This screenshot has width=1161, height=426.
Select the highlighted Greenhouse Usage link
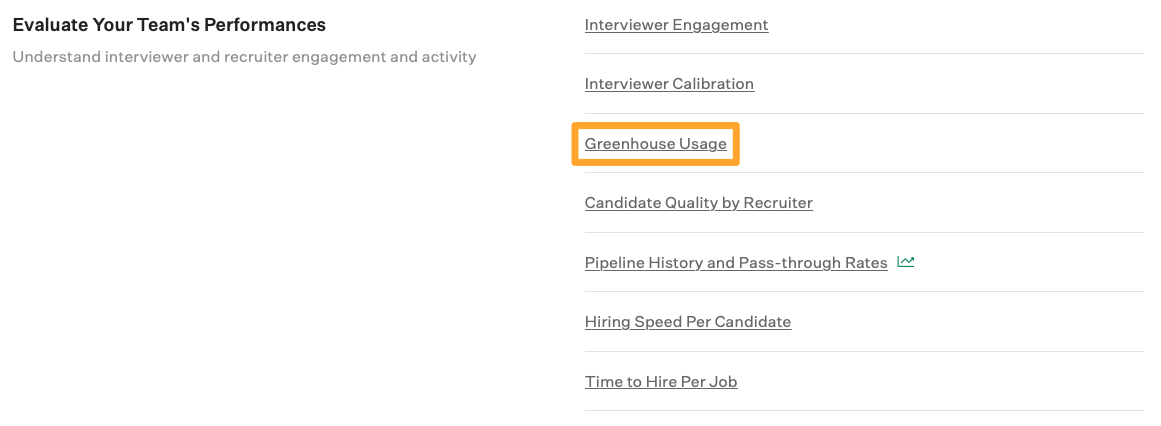656,144
